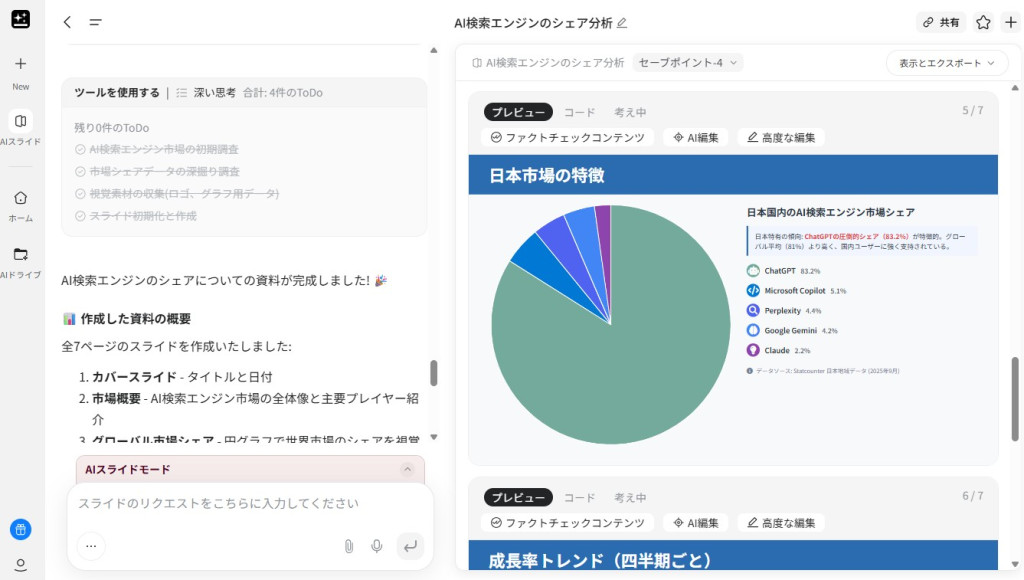Click the AI編集 button on the Japan slide
Screen dimensions: 1024x580
(696, 137)
